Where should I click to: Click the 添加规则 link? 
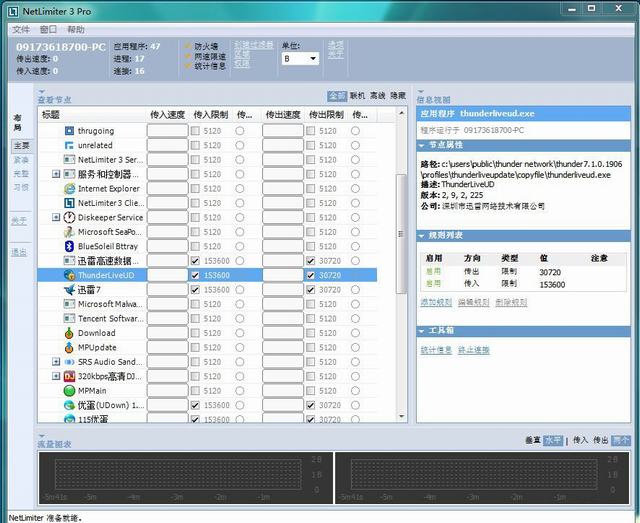tap(436, 303)
